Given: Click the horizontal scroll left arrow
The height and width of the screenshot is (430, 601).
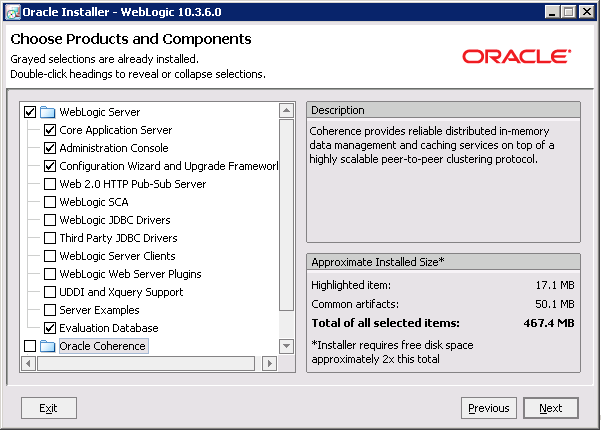Looking at the screenshot, I should tap(28, 363).
